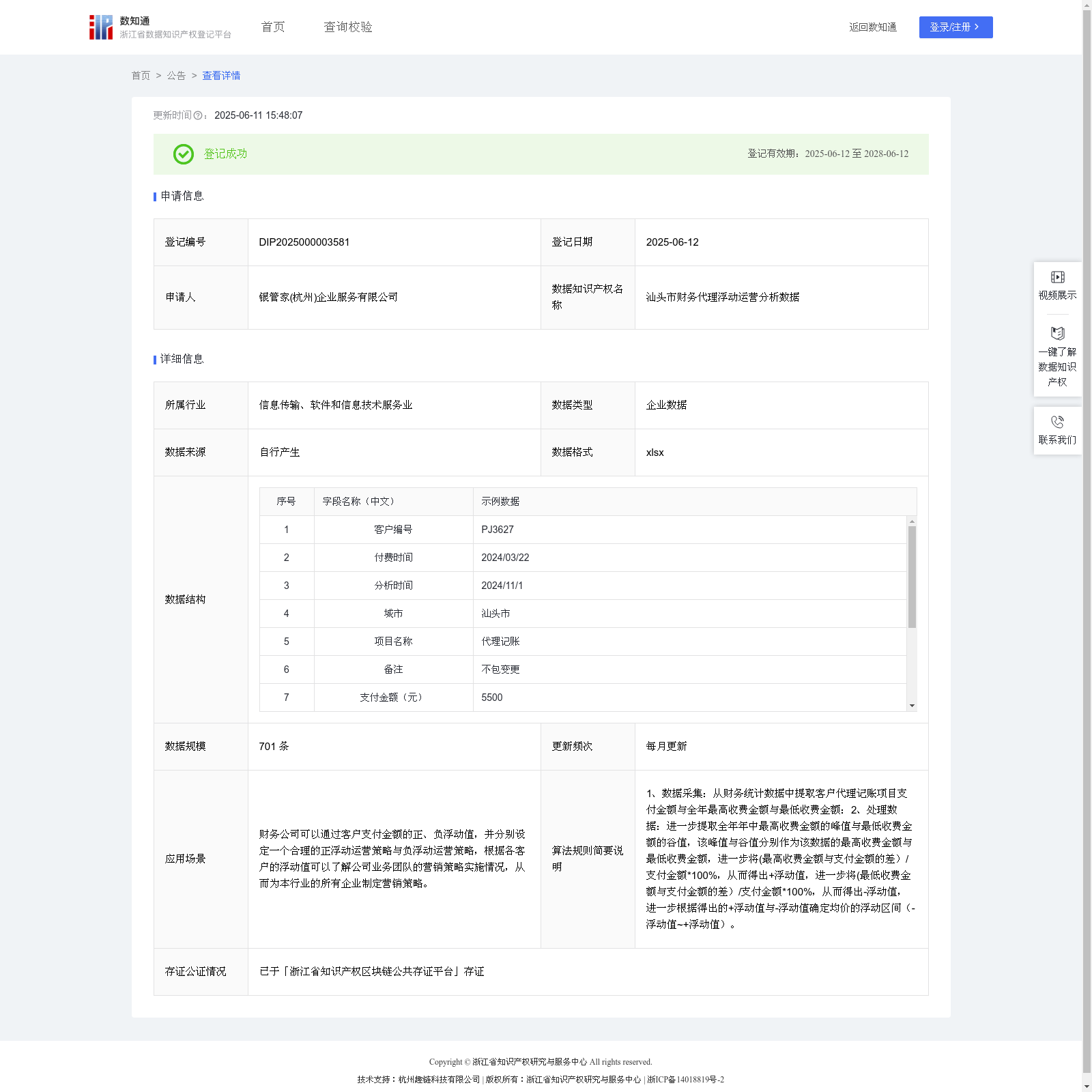Click the green 登记成功 checkmark icon

click(183, 154)
